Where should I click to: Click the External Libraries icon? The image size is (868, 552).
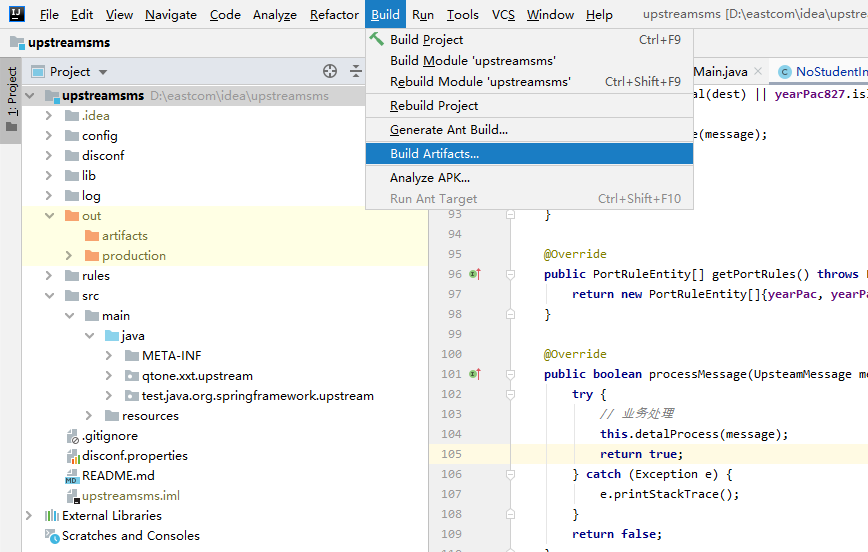pyautogui.click(x=52, y=515)
